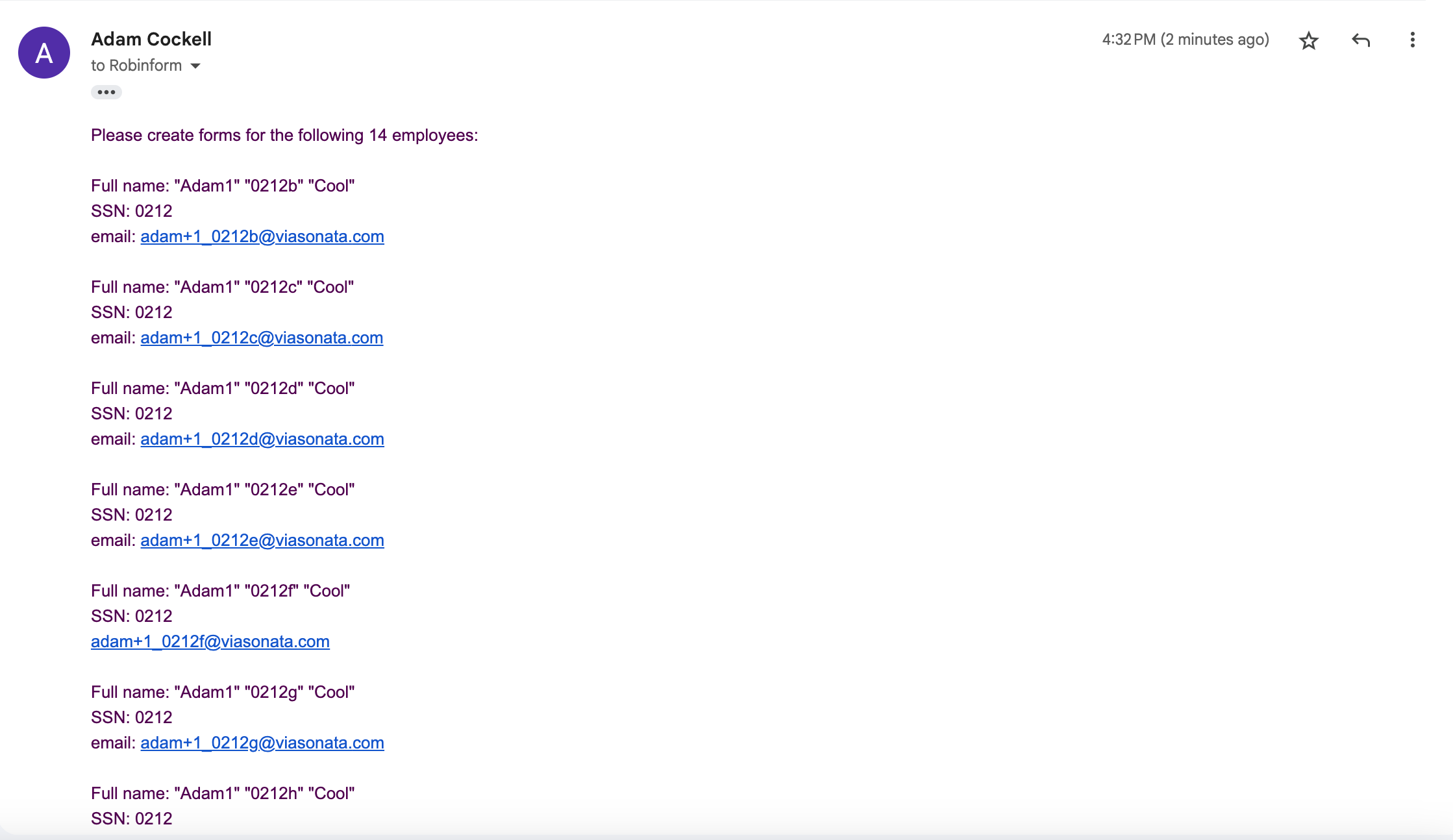Show trimmed content ellipsis button
The height and width of the screenshot is (840, 1453).
(x=106, y=92)
